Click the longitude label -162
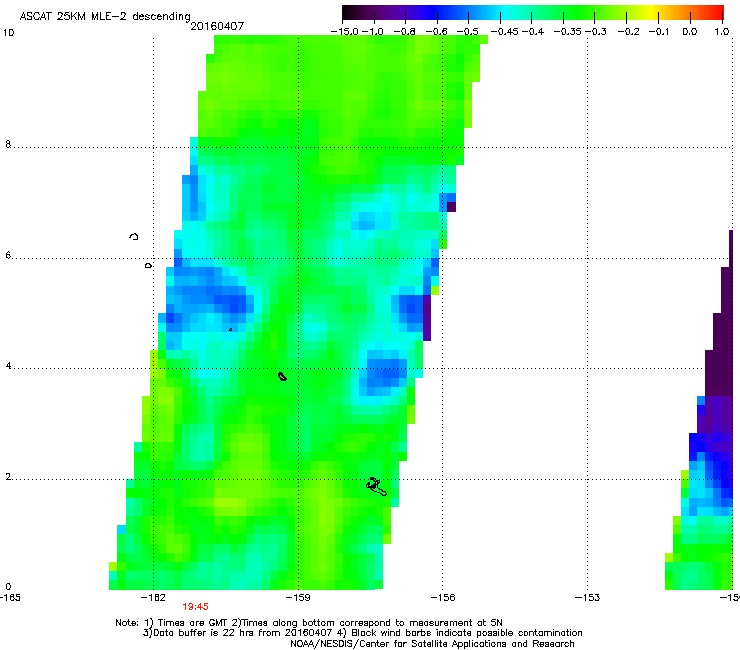This screenshot has width=740, height=650. coord(153,598)
